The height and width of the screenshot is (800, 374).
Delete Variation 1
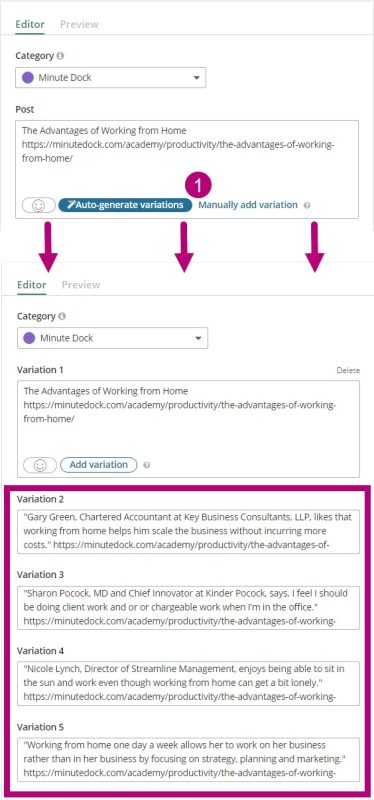tap(348, 370)
